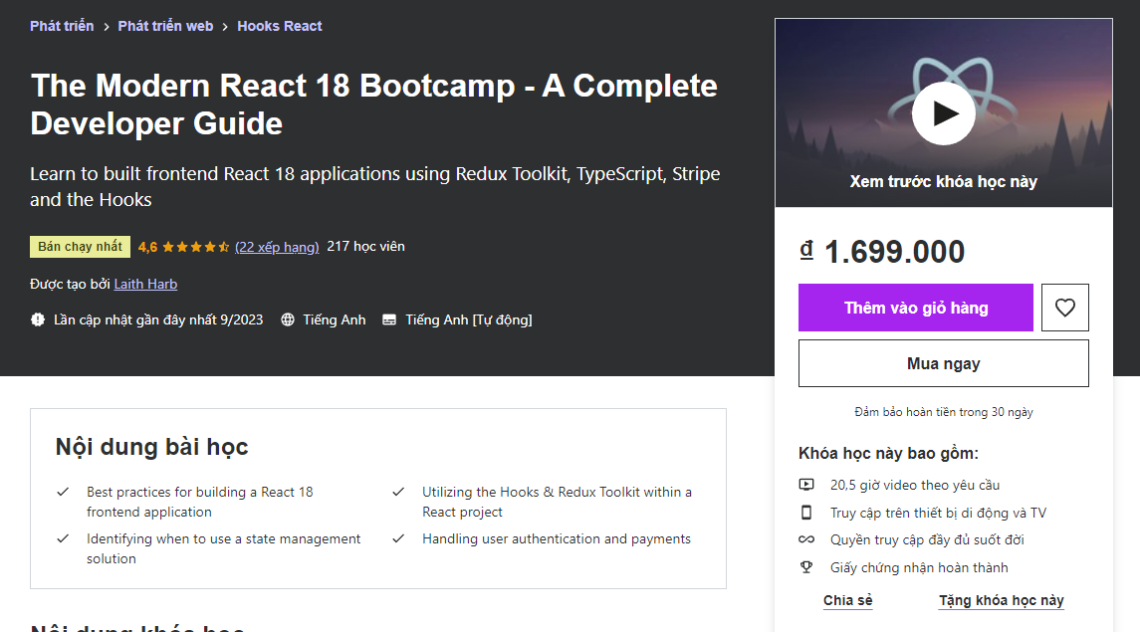
Task: Click the video on-demand icon
Action: coord(806,485)
